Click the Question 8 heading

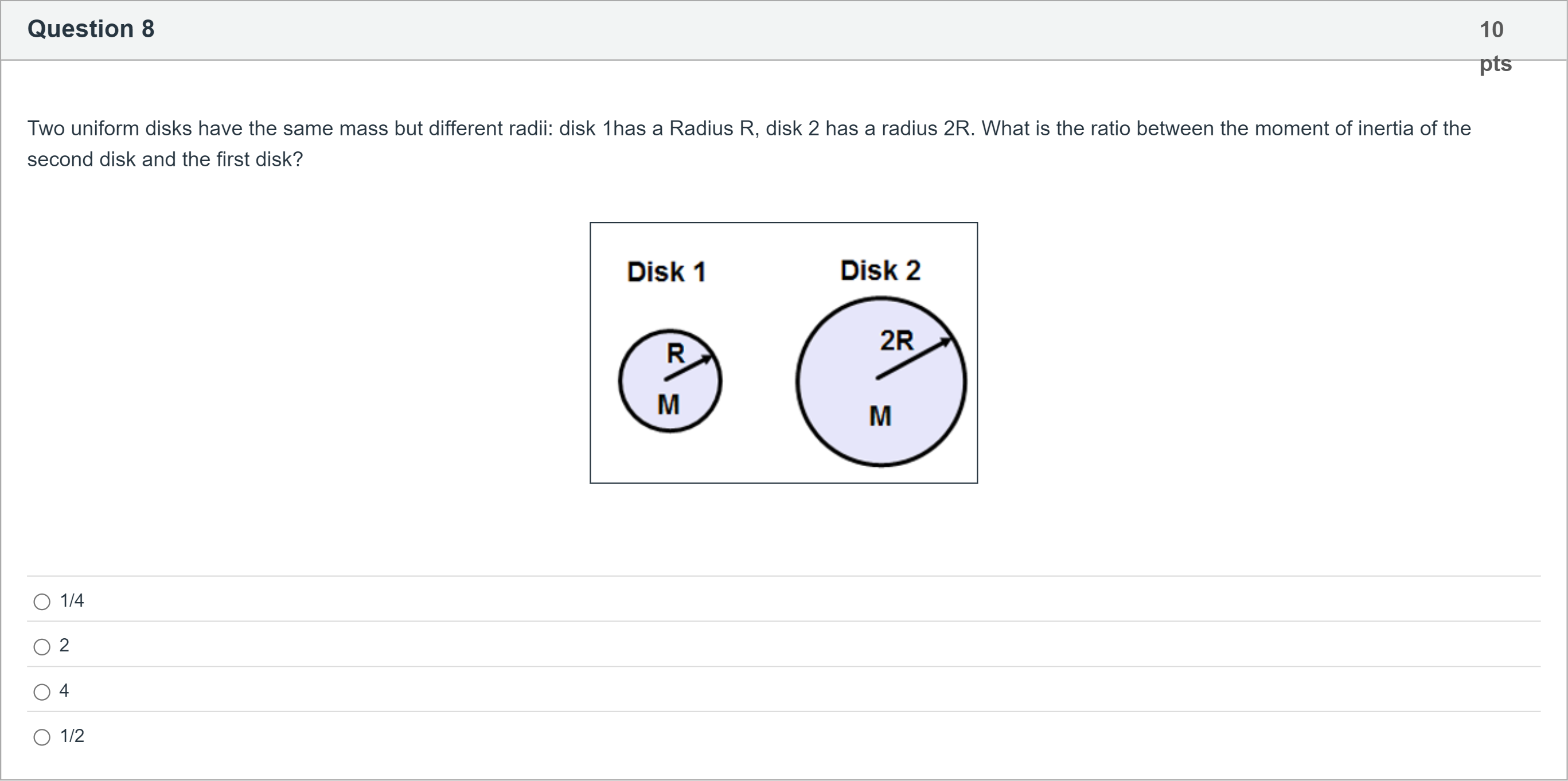point(91,29)
